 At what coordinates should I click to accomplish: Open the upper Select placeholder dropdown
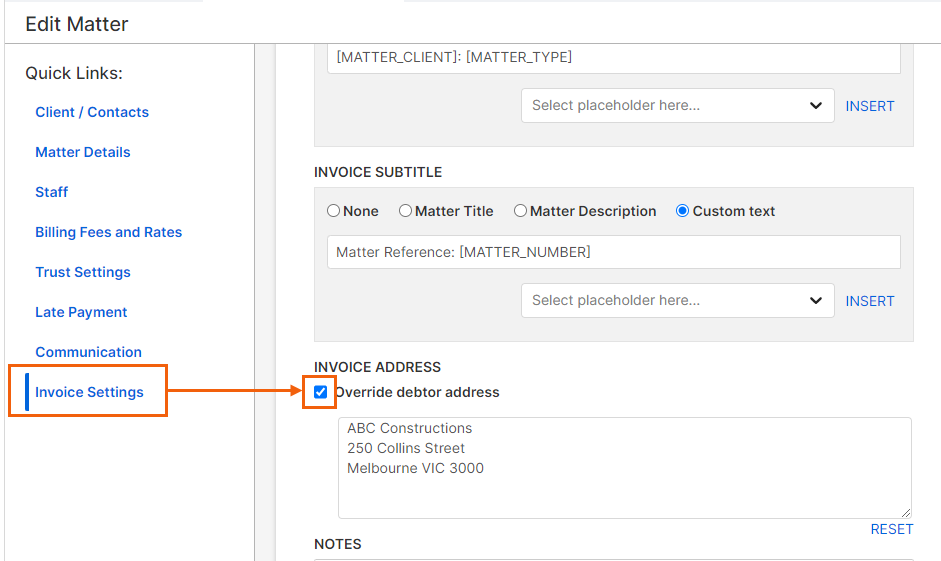click(678, 106)
